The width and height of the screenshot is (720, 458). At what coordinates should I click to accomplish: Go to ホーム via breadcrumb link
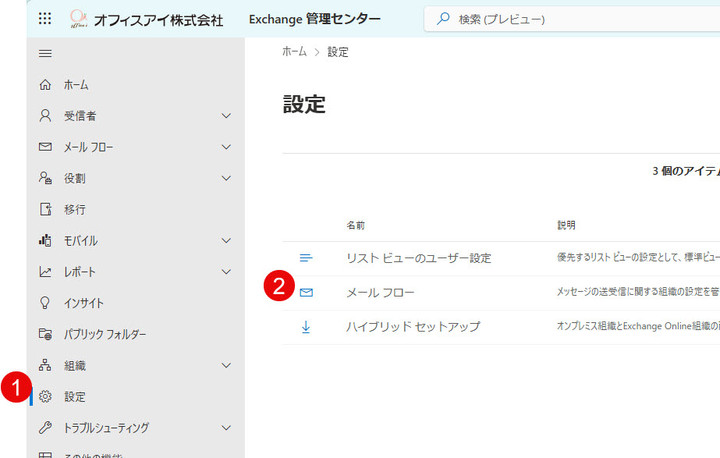pyautogui.click(x=294, y=52)
